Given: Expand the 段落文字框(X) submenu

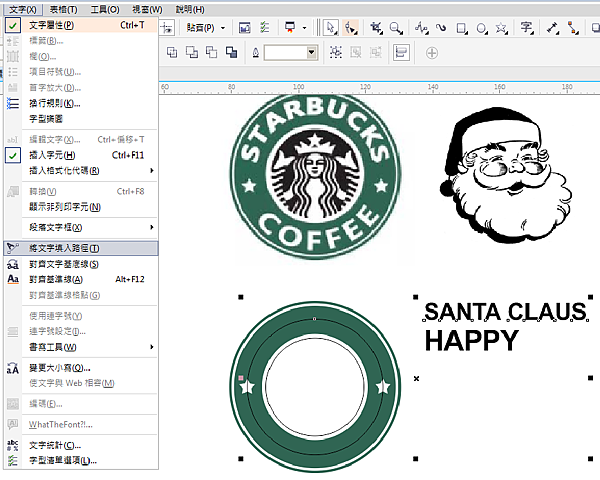Looking at the screenshot, I should click(x=152, y=227).
